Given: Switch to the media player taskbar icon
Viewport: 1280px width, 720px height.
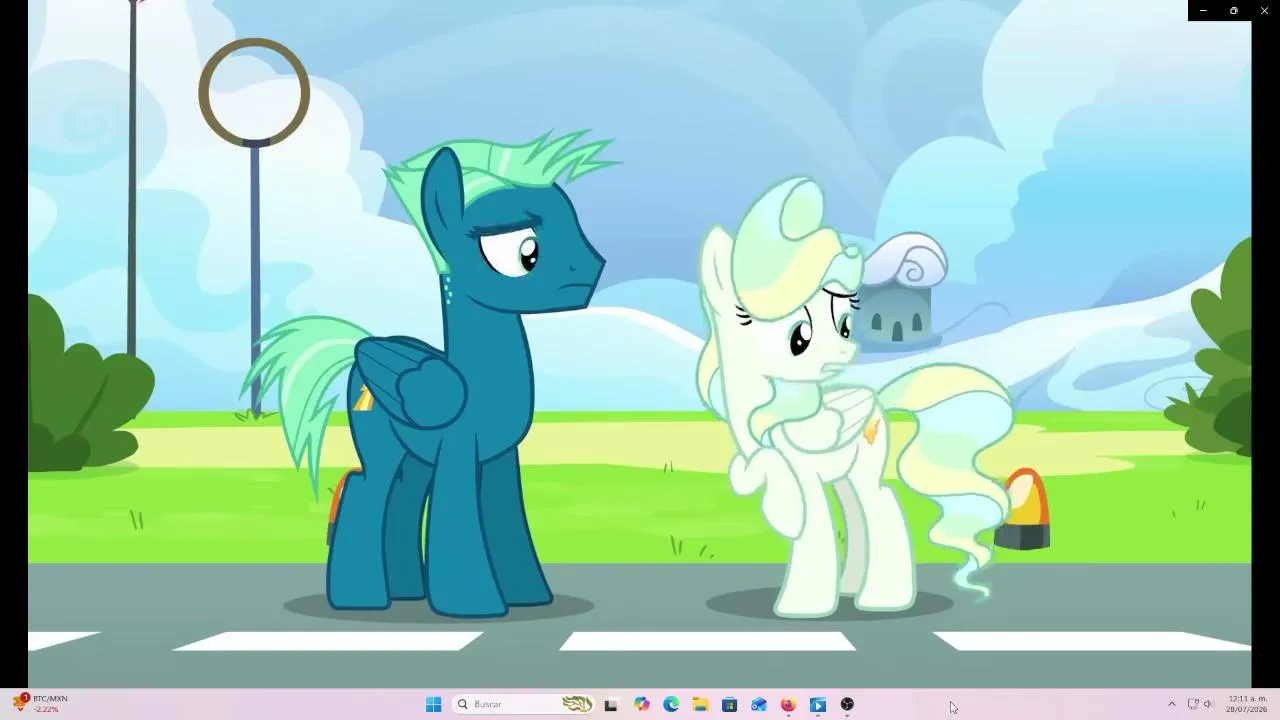Looking at the screenshot, I should pyautogui.click(x=818, y=705).
